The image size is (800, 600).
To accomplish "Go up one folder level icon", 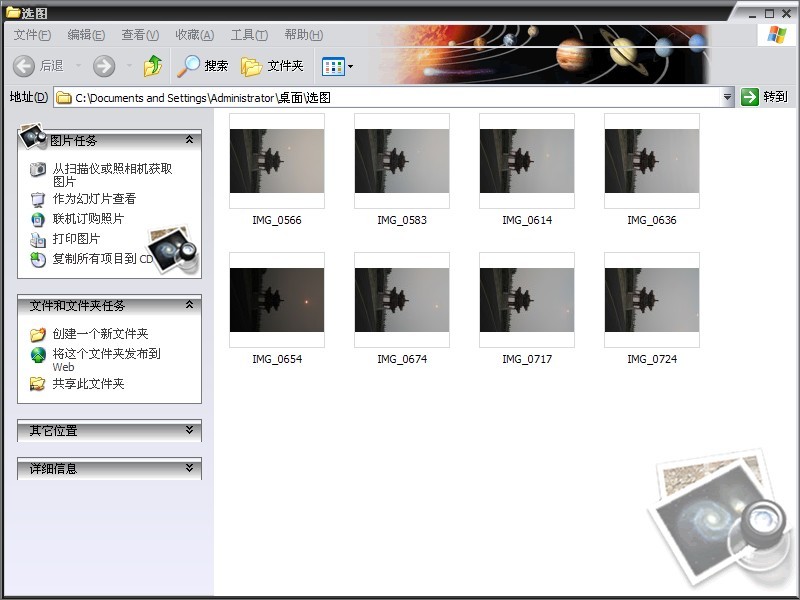I will click(153, 66).
